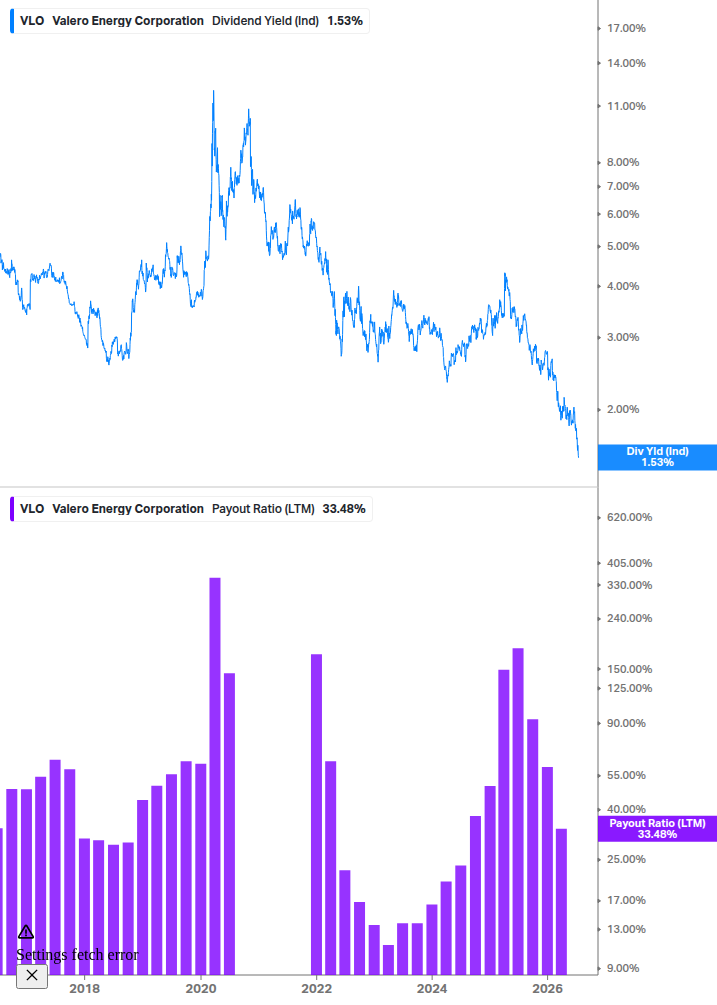
Task: Click the 2020 label on the time axis
Action: coord(201,988)
